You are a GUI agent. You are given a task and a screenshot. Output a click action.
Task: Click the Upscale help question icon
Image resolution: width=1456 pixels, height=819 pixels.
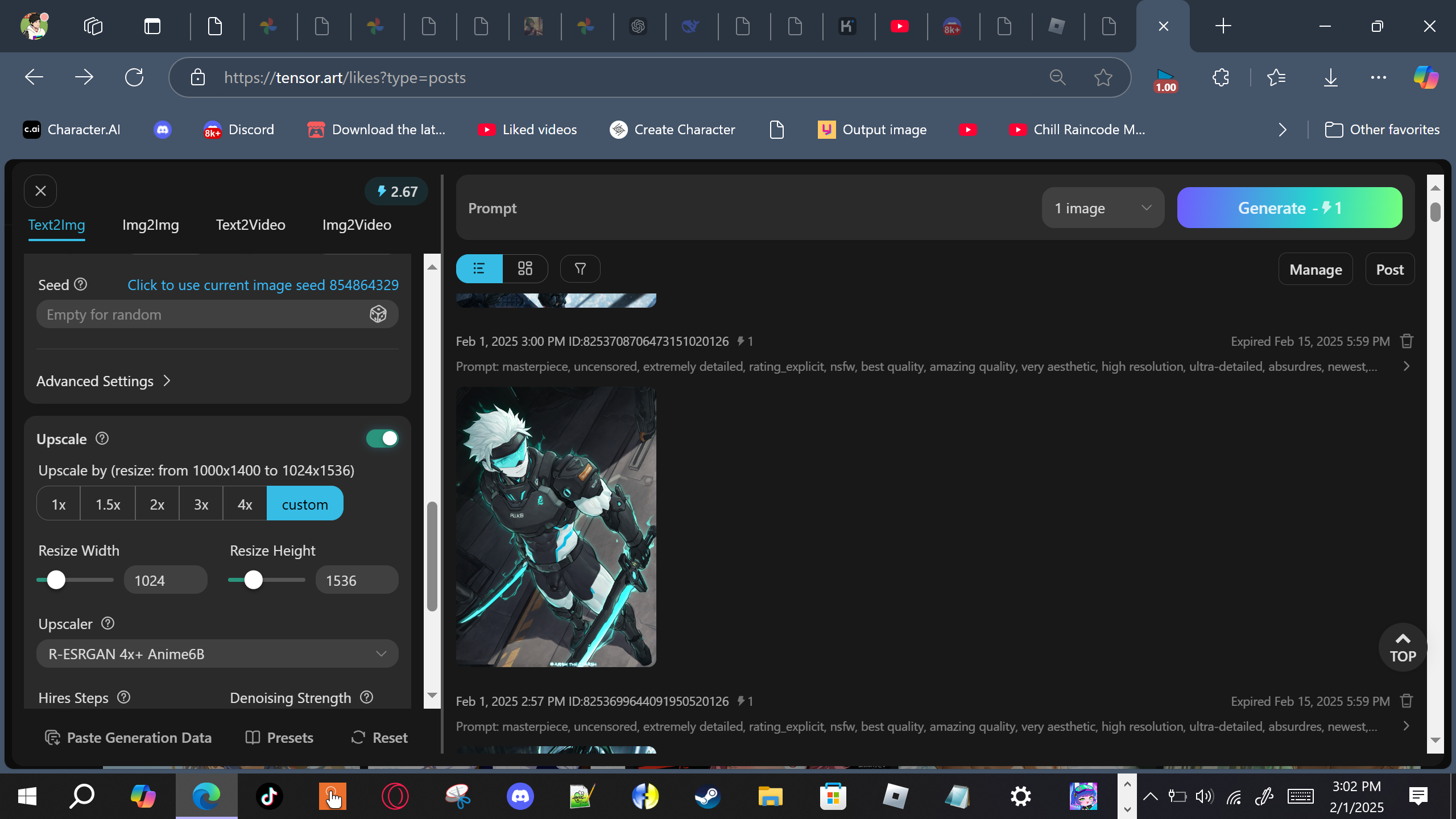(x=102, y=439)
